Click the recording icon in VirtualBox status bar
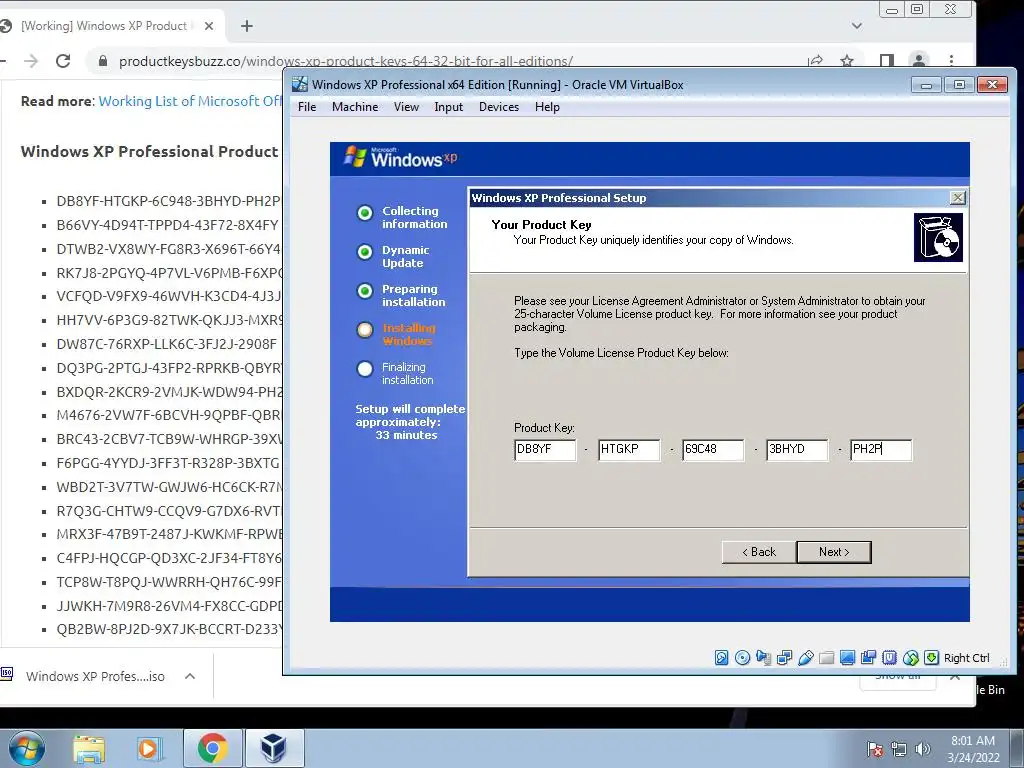The height and width of the screenshot is (768, 1024). click(868, 658)
